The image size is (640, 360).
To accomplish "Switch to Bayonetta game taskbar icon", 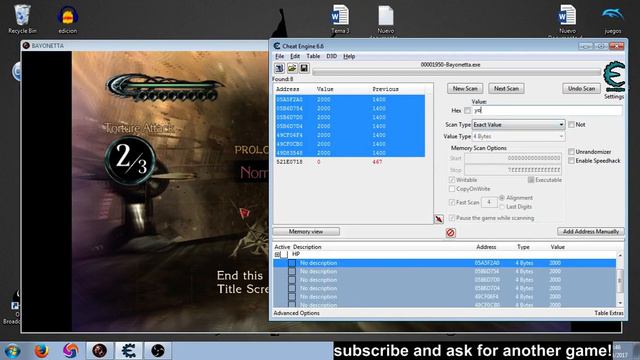I will (x=100, y=351).
